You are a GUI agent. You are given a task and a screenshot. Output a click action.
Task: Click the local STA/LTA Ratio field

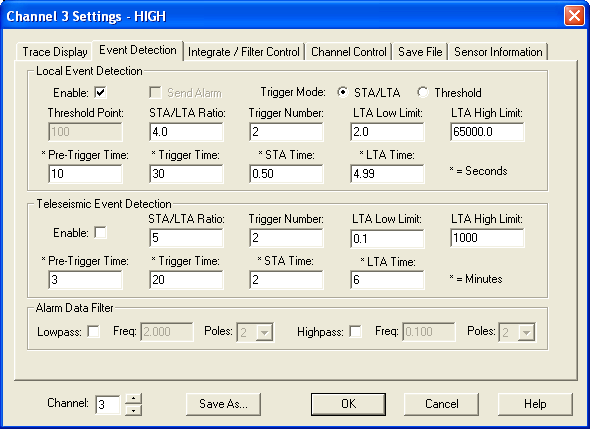[x=186, y=132]
